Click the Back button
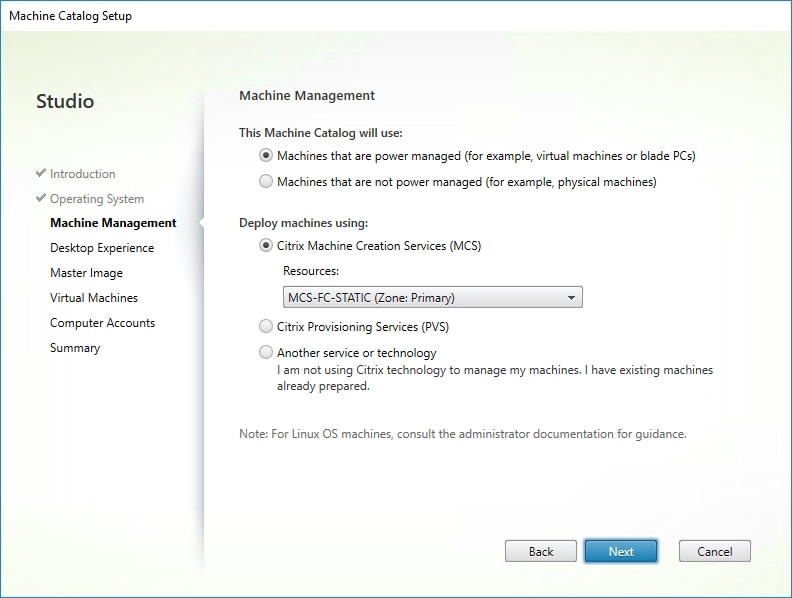This screenshot has height=598, width=792. [540, 551]
